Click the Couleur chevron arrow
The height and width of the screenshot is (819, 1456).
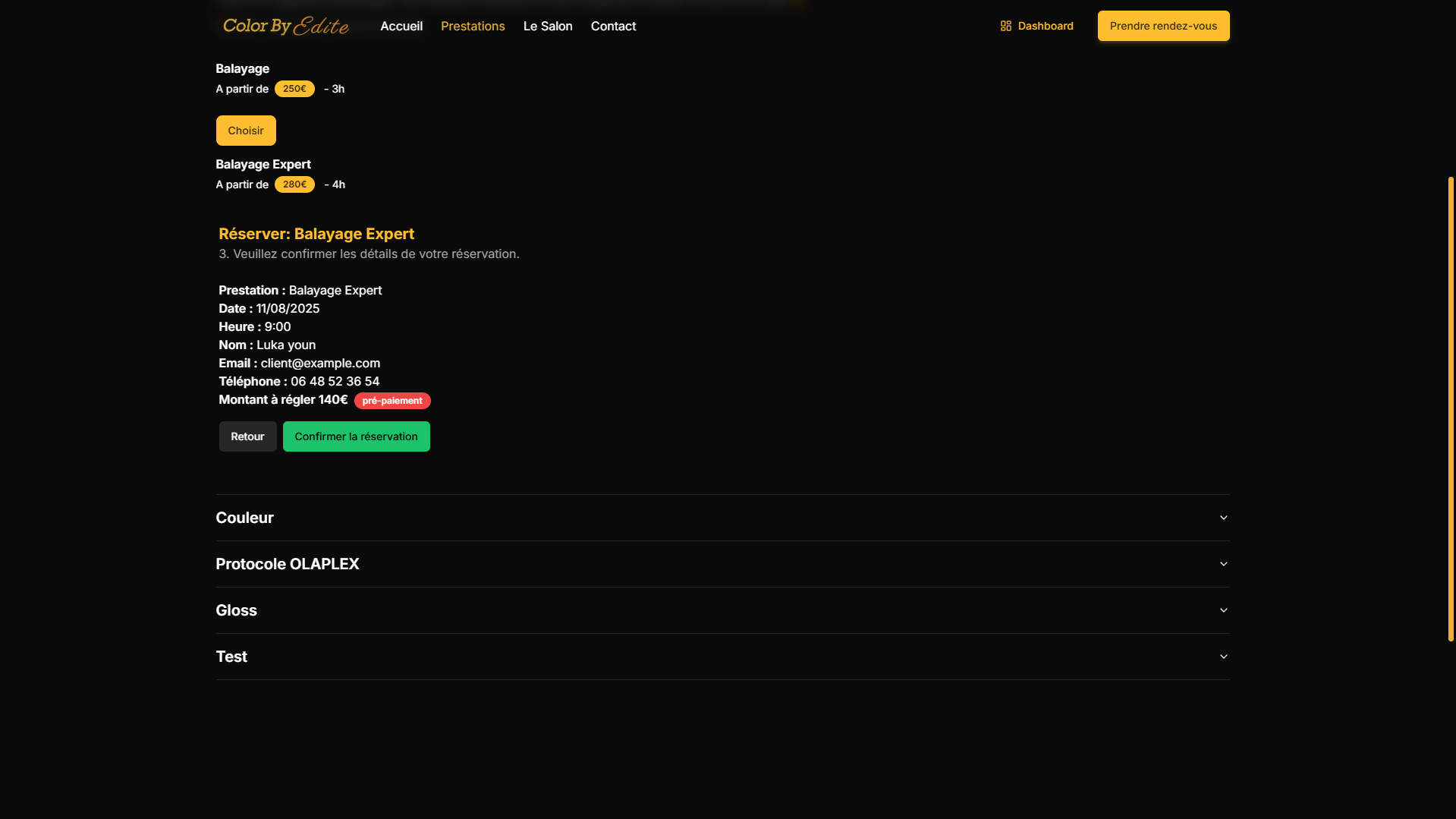tap(1223, 518)
